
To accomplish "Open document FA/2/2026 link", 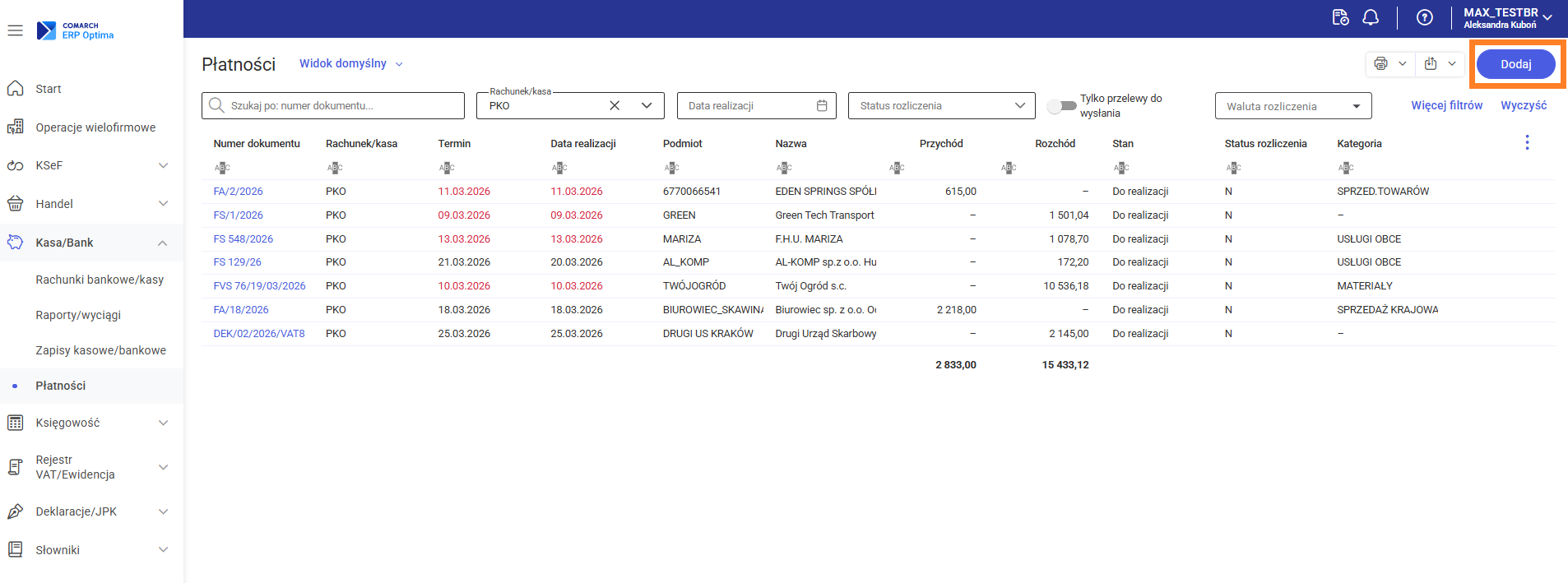I will (238, 192).
